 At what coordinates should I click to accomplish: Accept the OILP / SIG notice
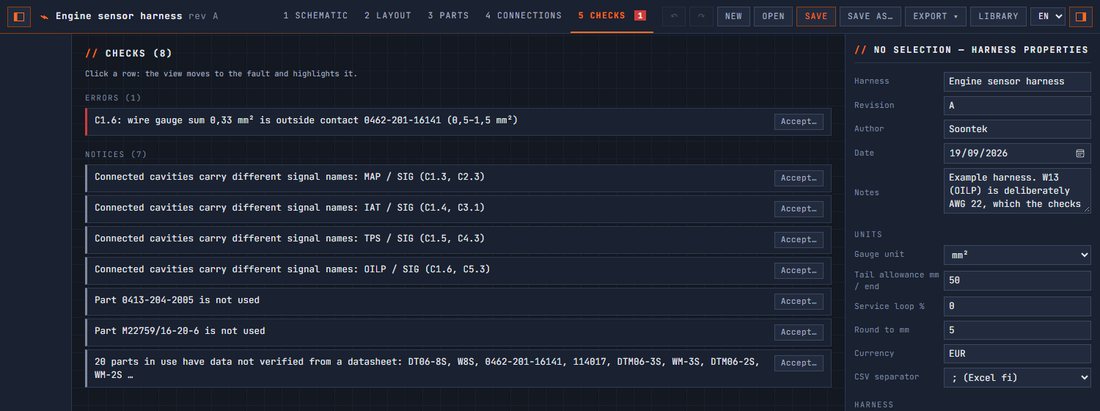click(x=798, y=271)
